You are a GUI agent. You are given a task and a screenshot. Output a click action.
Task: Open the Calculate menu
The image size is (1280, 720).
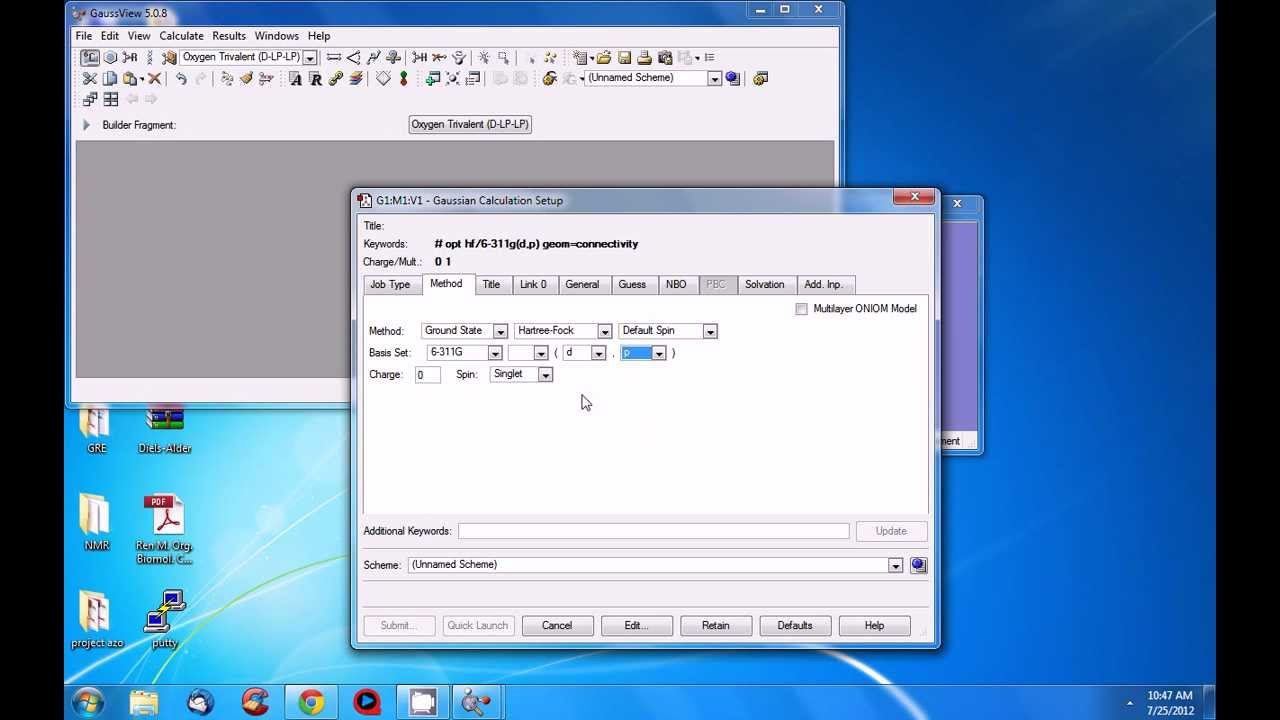pos(181,36)
